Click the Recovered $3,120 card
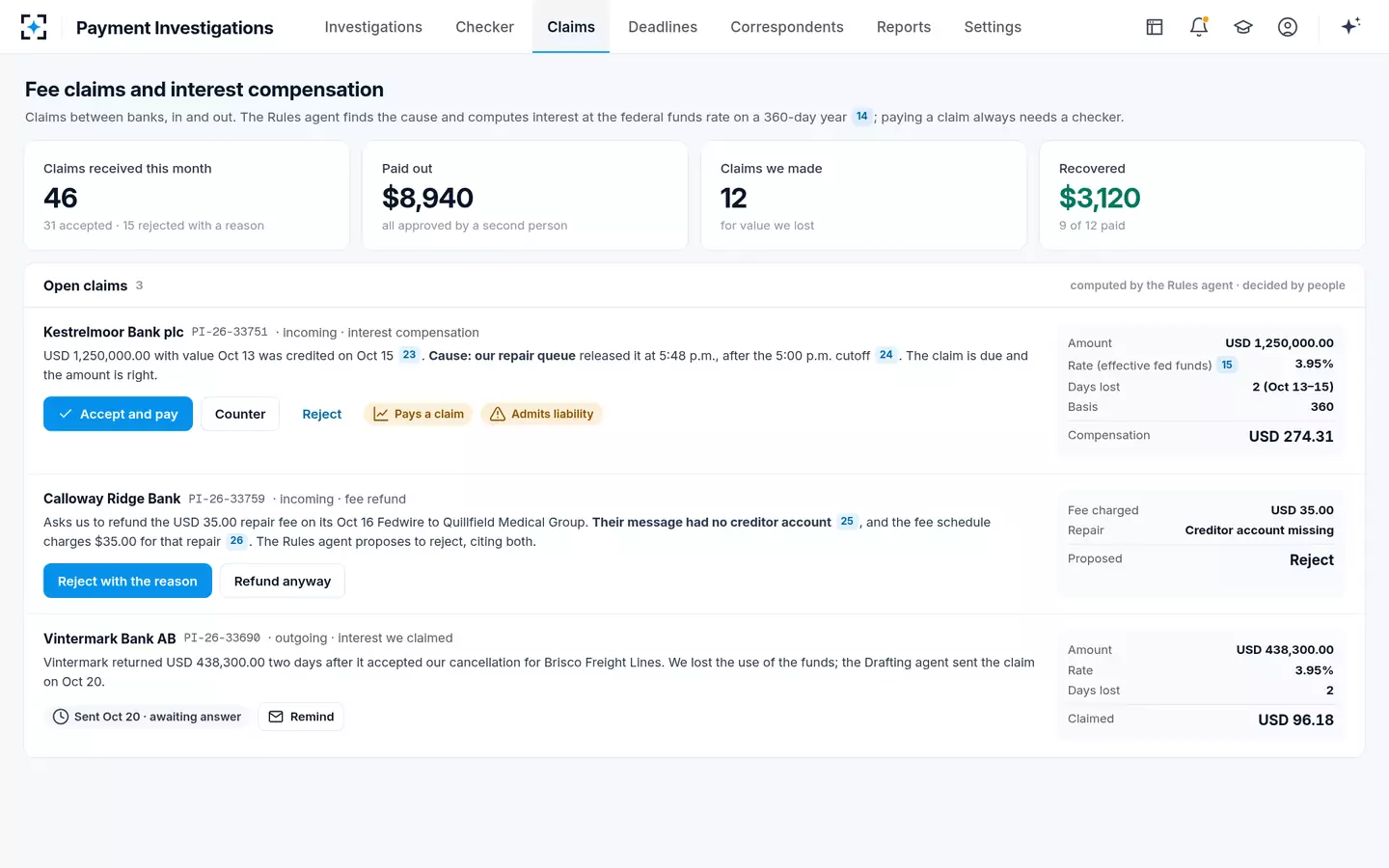The width and height of the screenshot is (1389, 868). click(1202, 196)
